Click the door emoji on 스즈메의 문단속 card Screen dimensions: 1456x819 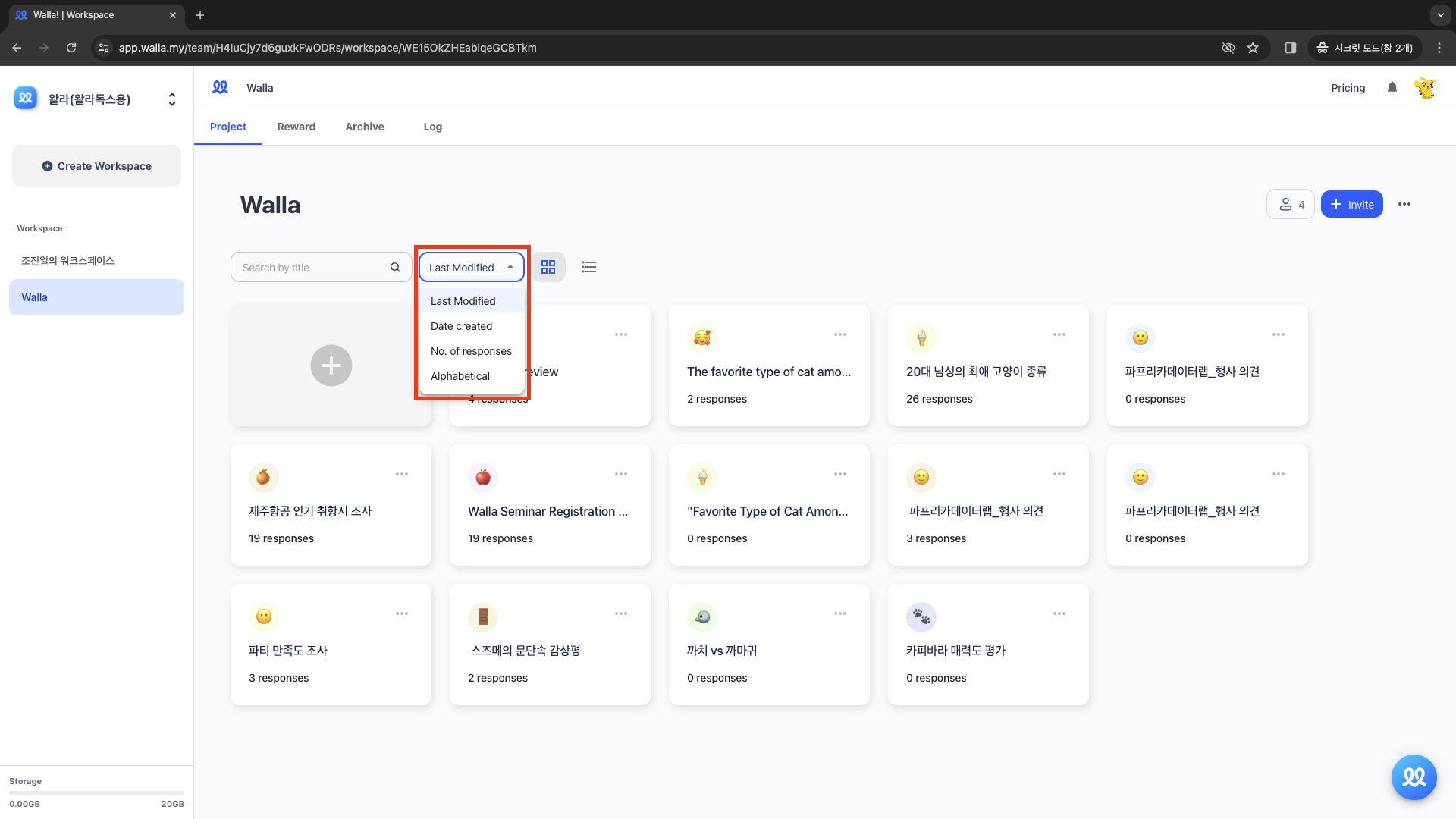point(483,617)
